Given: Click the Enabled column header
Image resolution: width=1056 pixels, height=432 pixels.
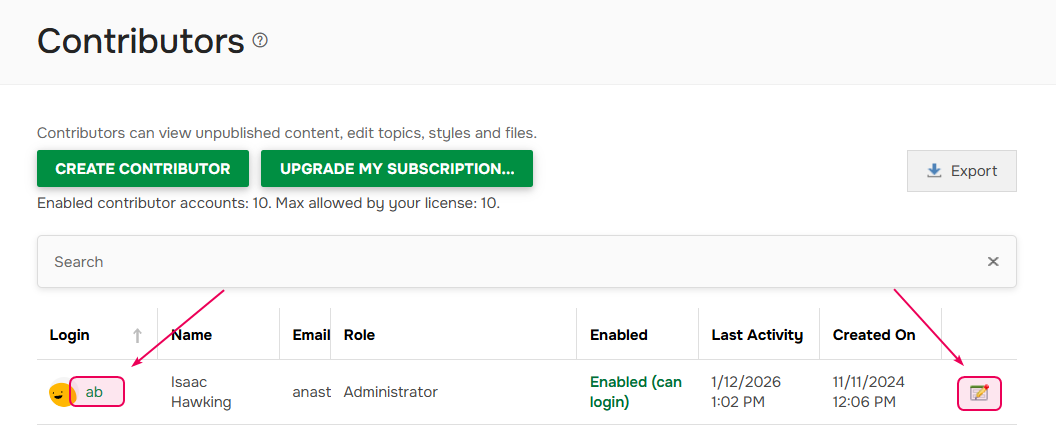Looking at the screenshot, I should (x=619, y=335).
